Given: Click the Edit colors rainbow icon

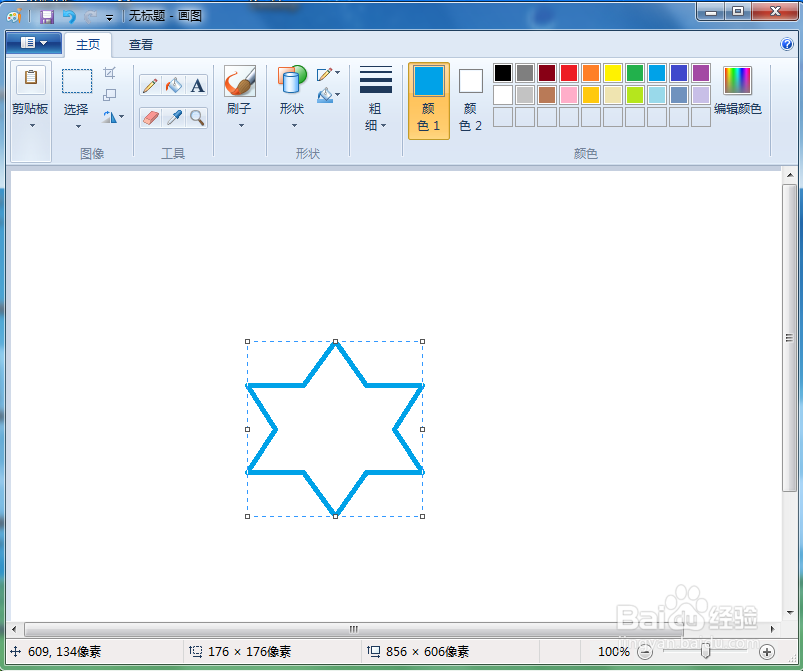Looking at the screenshot, I should (737, 80).
